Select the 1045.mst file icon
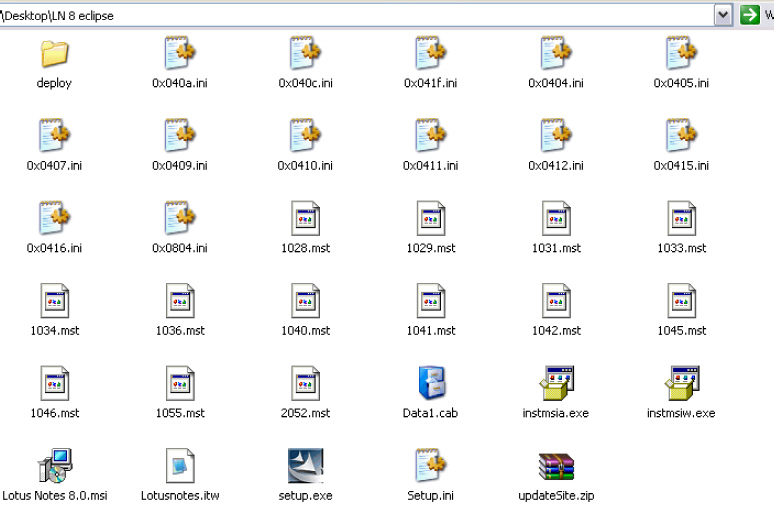The height and width of the screenshot is (511, 775). [682, 300]
